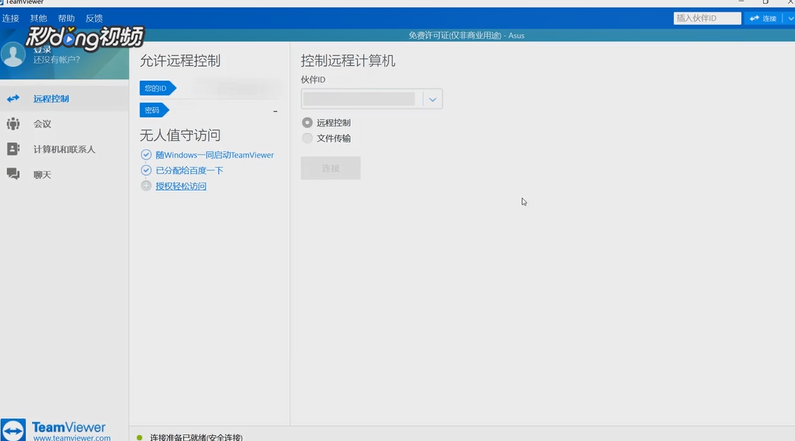Click 已分配给百度一下 link
795x441 pixels.
click(189, 170)
